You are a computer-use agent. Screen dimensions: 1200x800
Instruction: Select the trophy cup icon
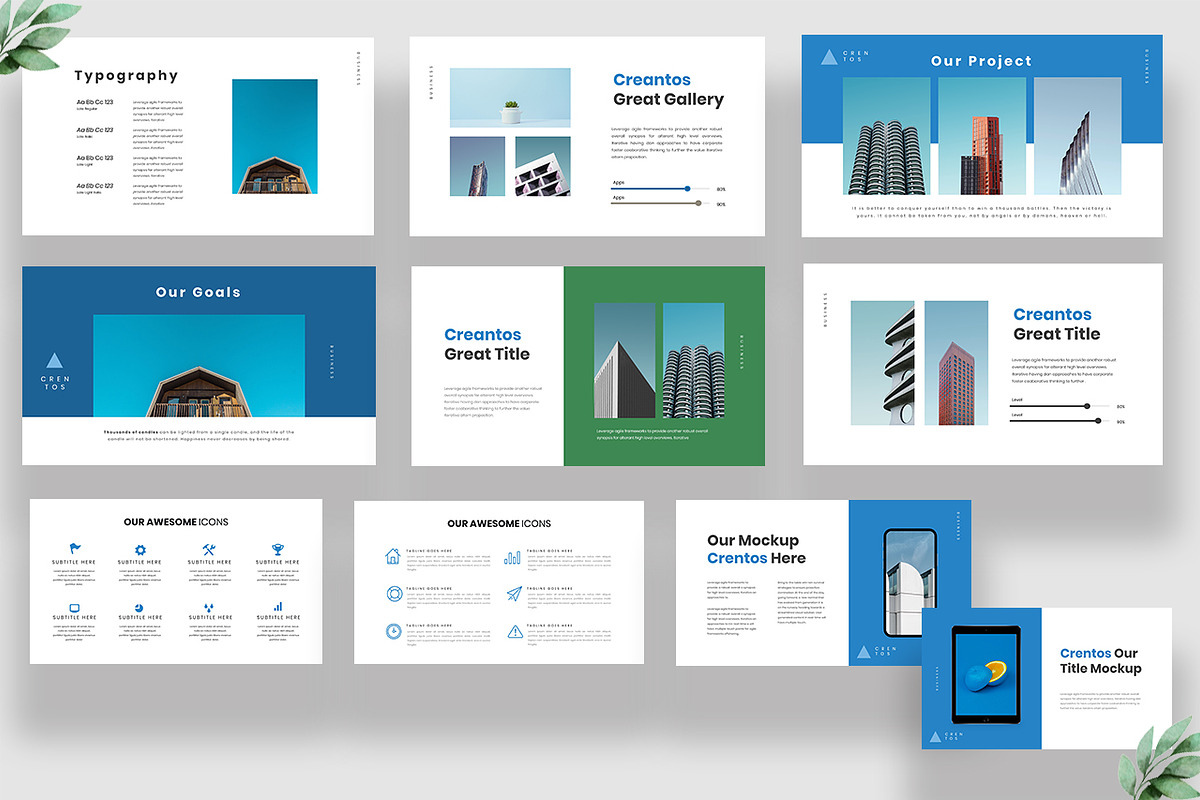click(x=278, y=549)
